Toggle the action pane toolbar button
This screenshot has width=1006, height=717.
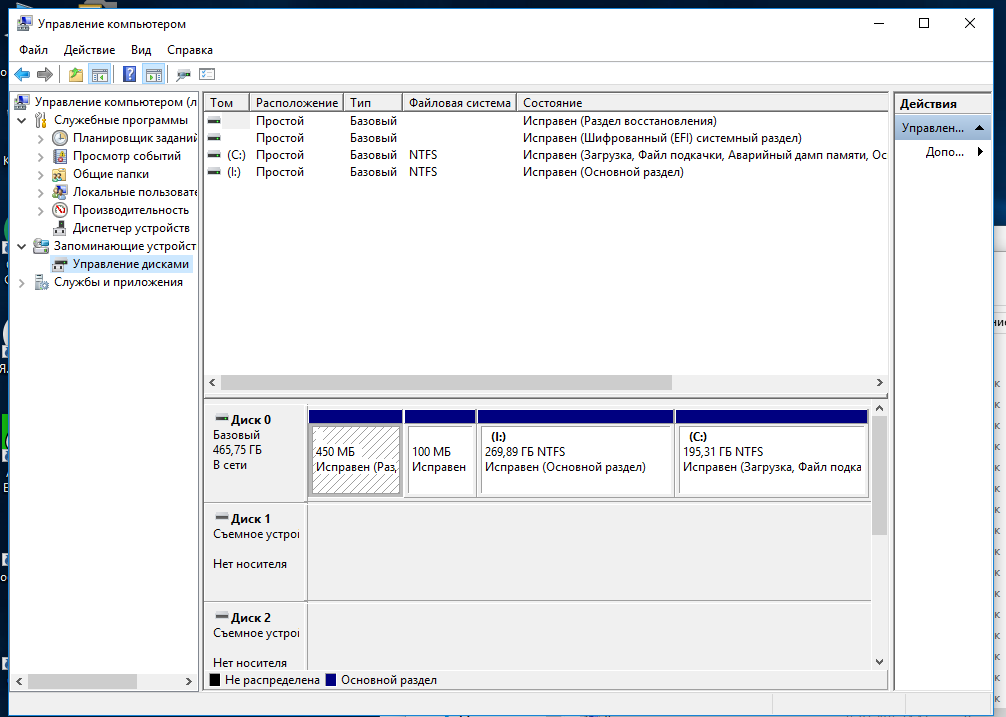[x=154, y=74]
